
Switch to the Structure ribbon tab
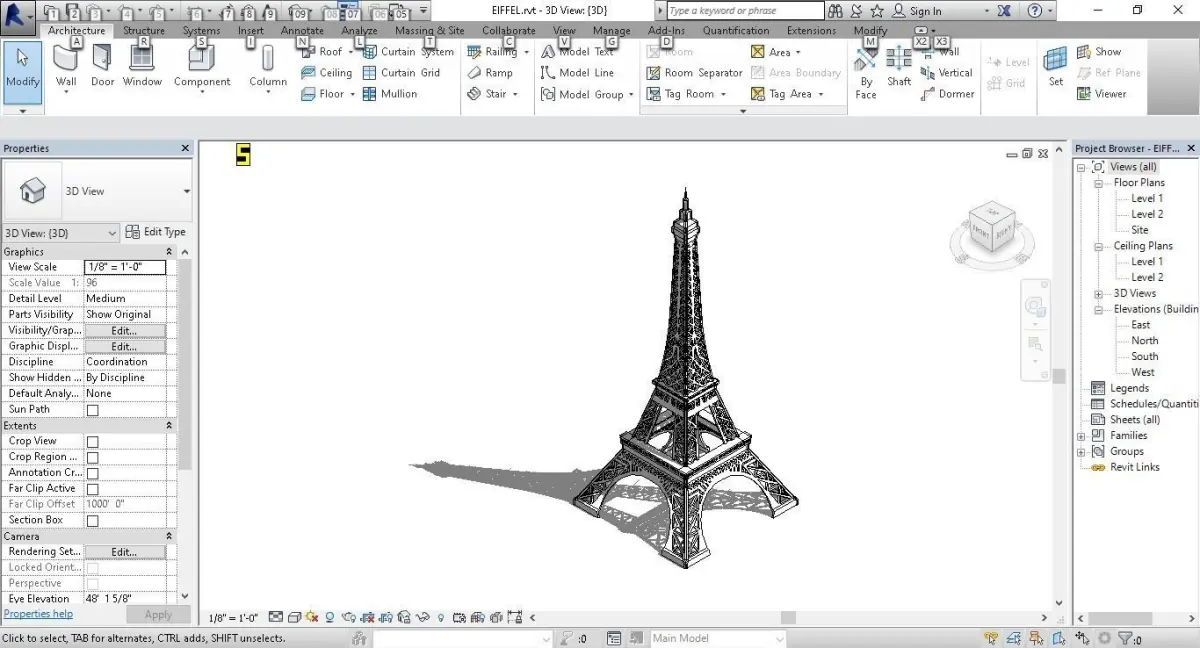(144, 31)
